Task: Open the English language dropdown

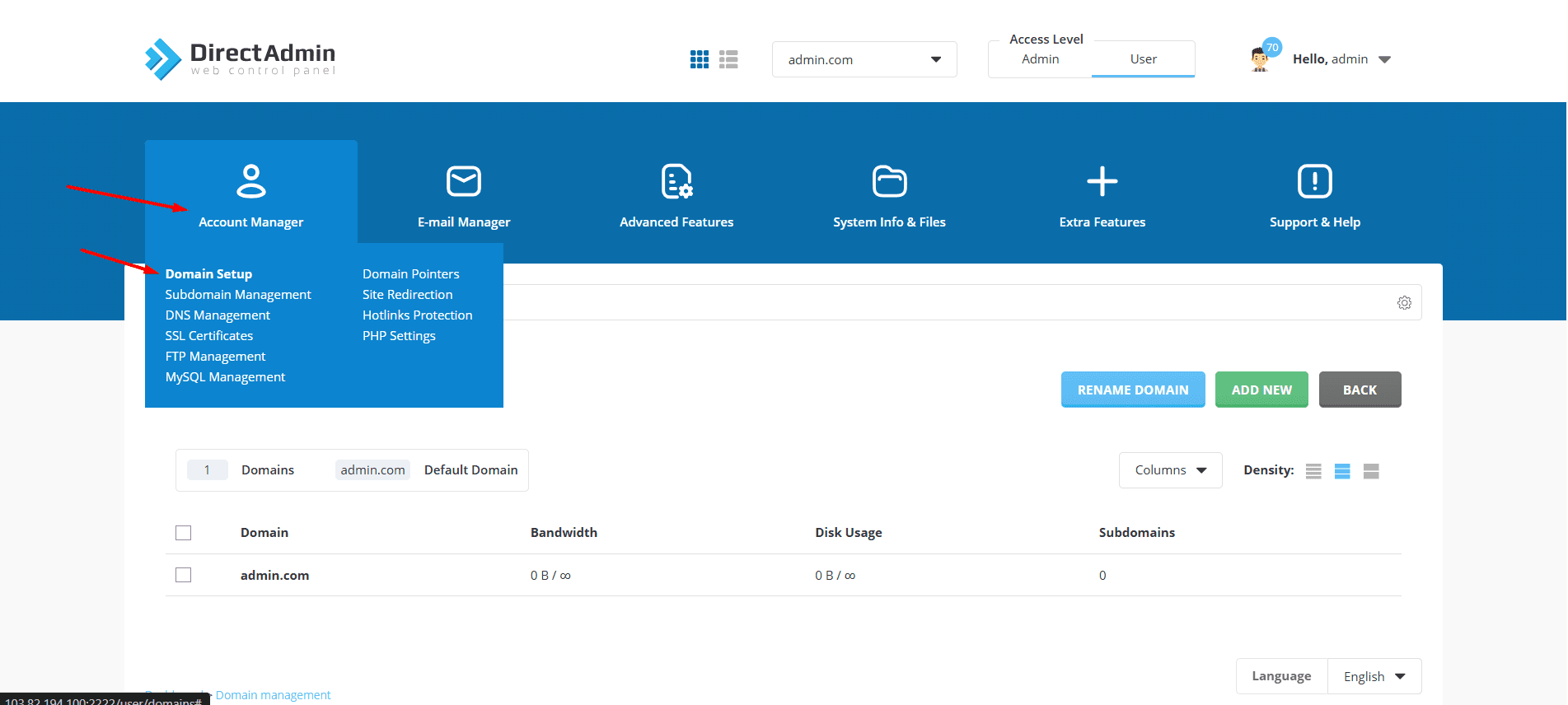Action: 1374,676
